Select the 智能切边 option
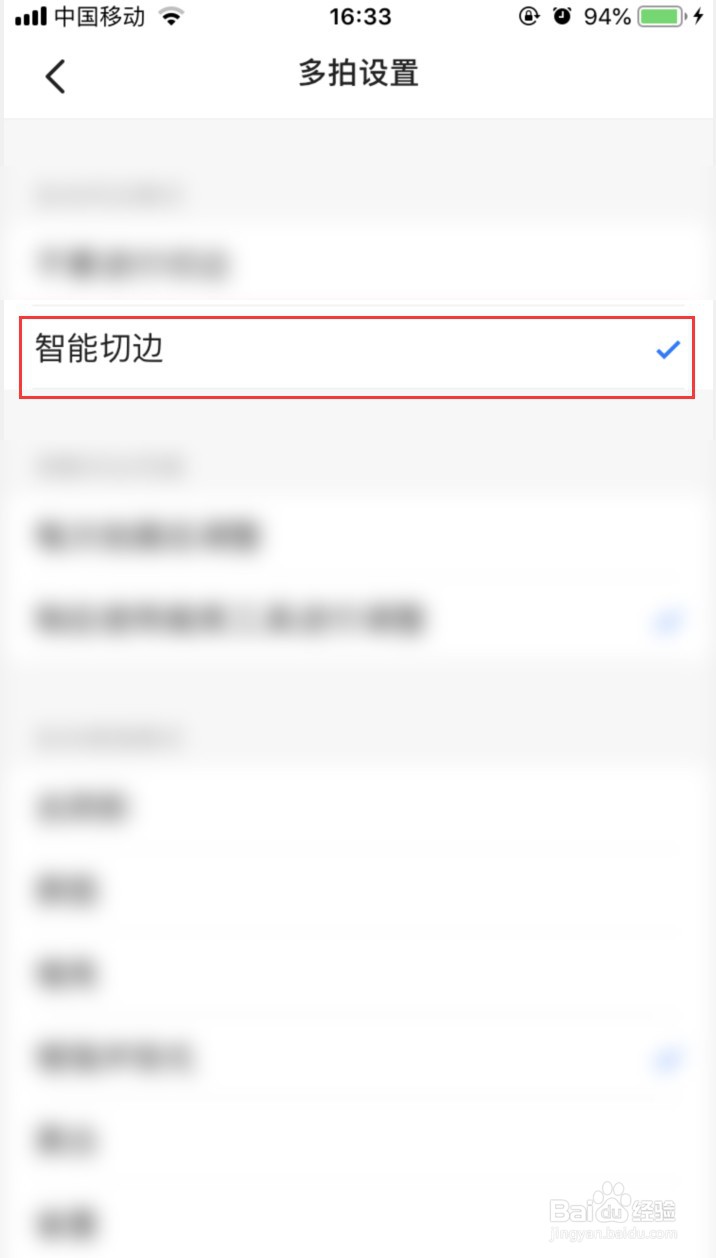The width and height of the screenshot is (716, 1258). click(357, 349)
